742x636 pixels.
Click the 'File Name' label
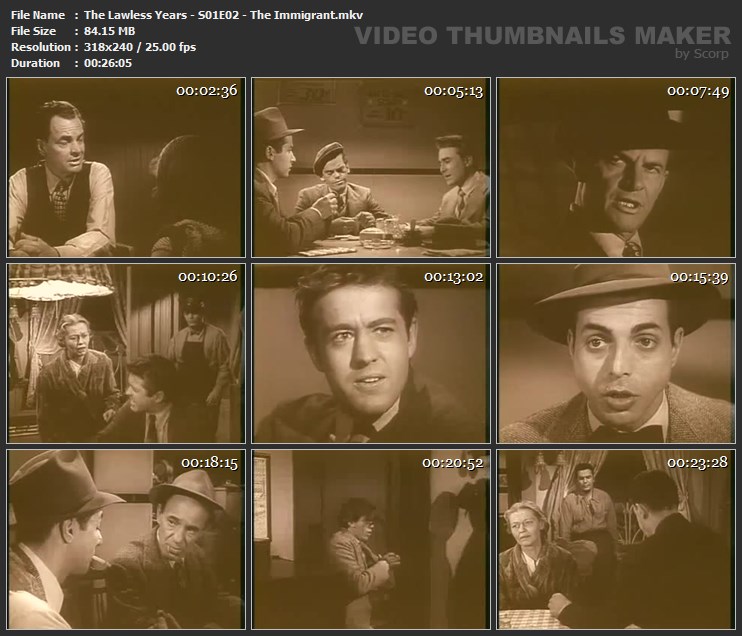pyautogui.click(x=38, y=15)
